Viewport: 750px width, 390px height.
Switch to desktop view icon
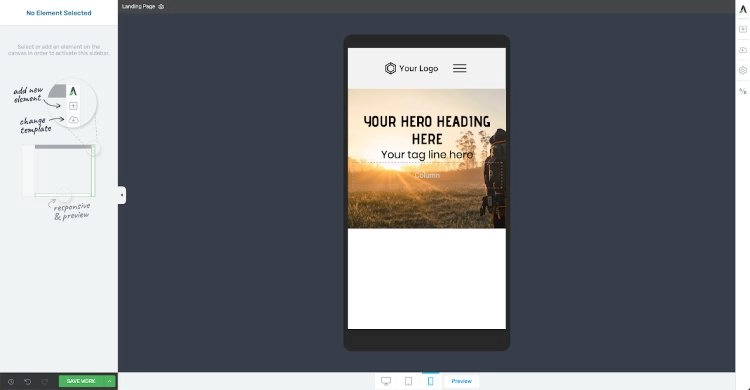pyautogui.click(x=386, y=381)
